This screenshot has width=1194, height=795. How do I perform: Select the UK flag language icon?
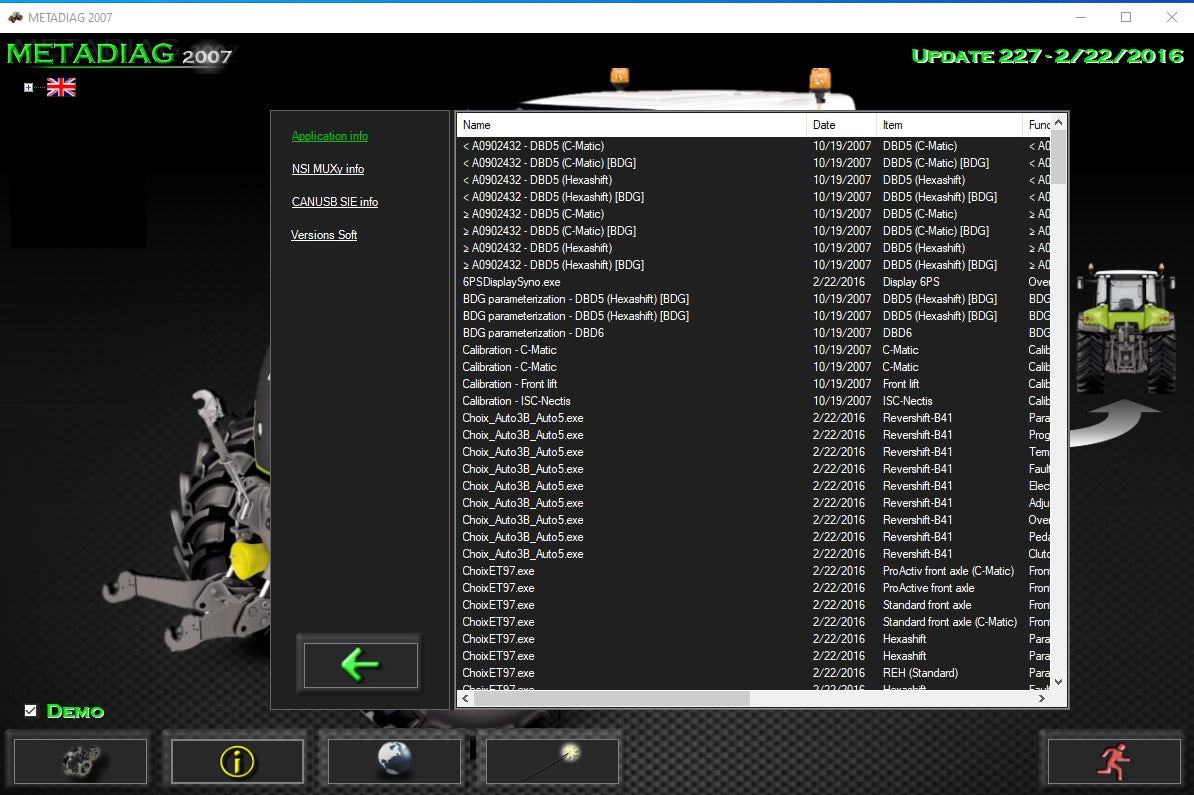pos(60,87)
